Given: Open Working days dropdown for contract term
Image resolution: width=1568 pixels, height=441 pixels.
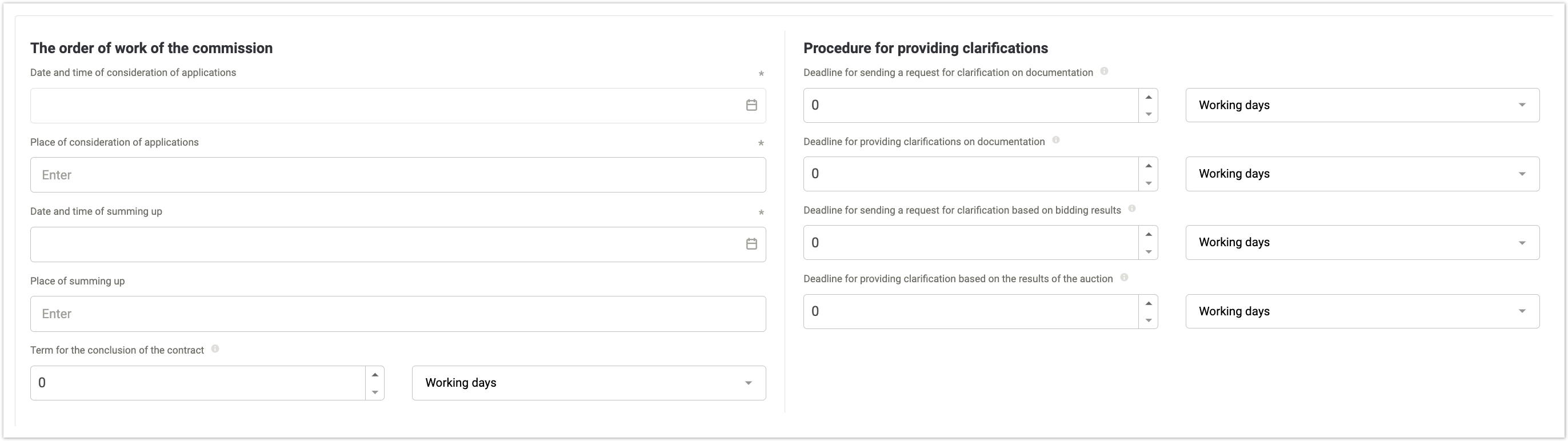Looking at the screenshot, I should pos(589,383).
